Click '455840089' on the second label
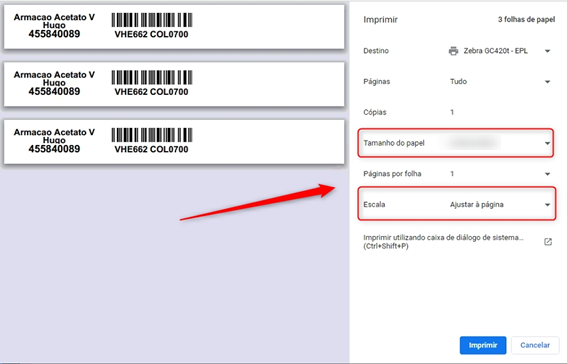 point(54,91)
